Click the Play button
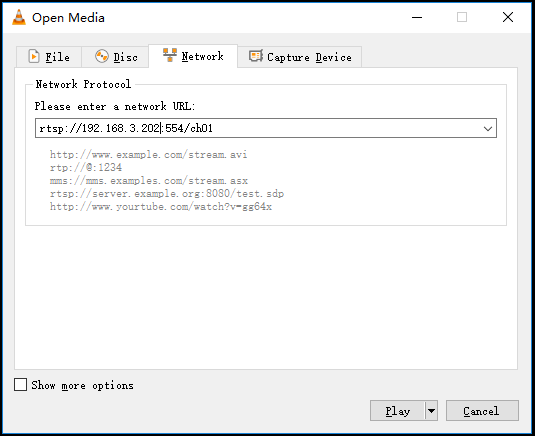535x436 pixels. coord(398,411)
